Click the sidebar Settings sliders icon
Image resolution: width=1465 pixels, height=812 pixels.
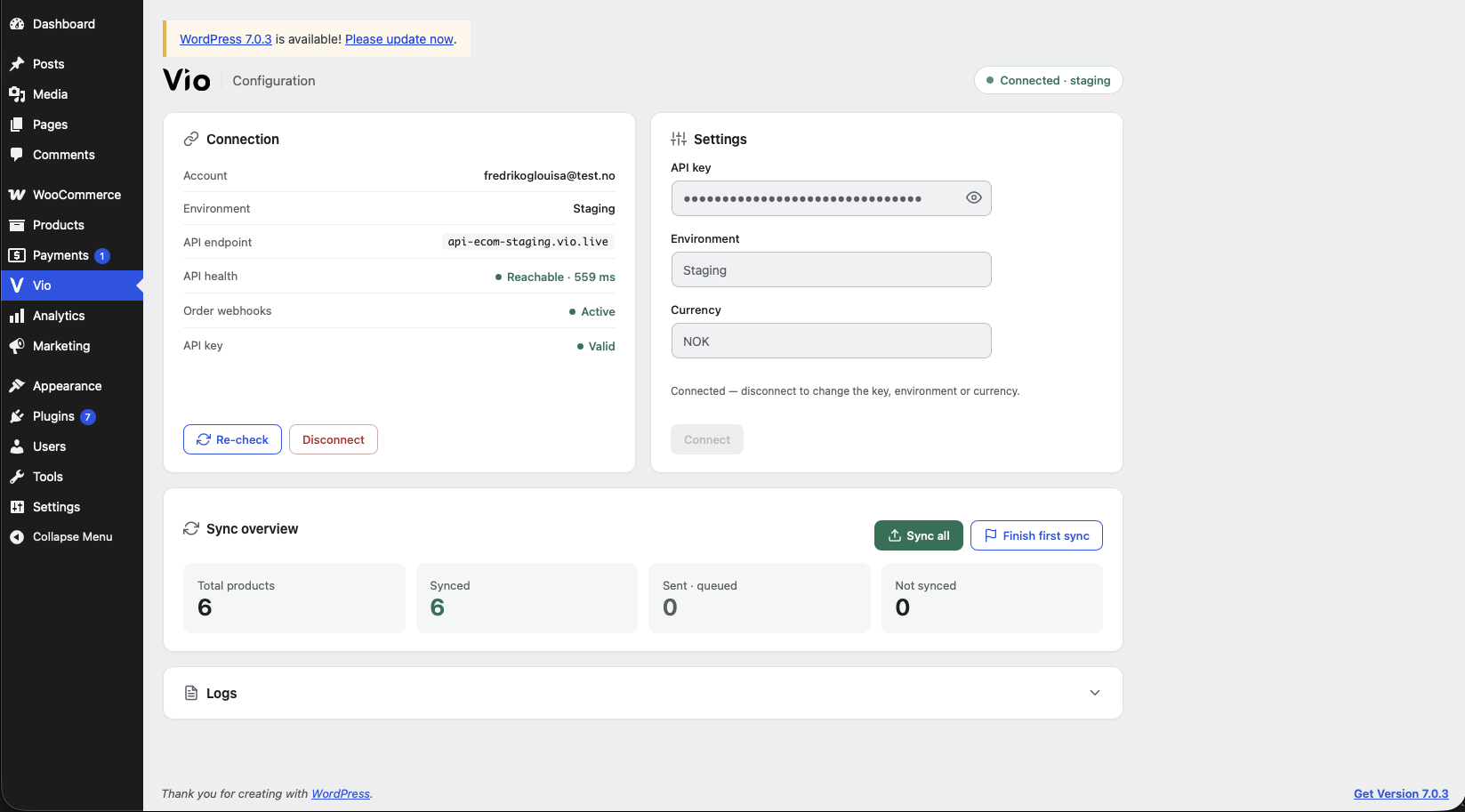tap(17, 507)
